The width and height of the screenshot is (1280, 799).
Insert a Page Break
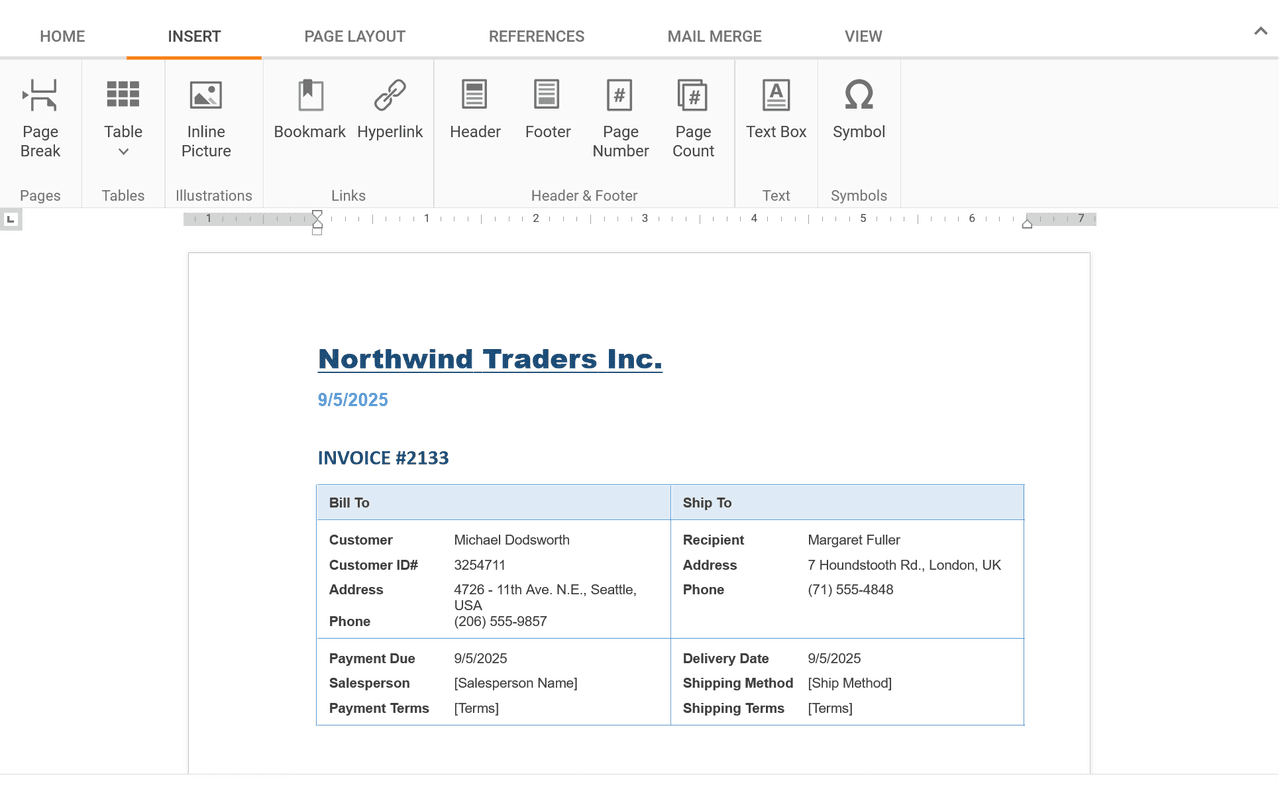click(40, 119)
